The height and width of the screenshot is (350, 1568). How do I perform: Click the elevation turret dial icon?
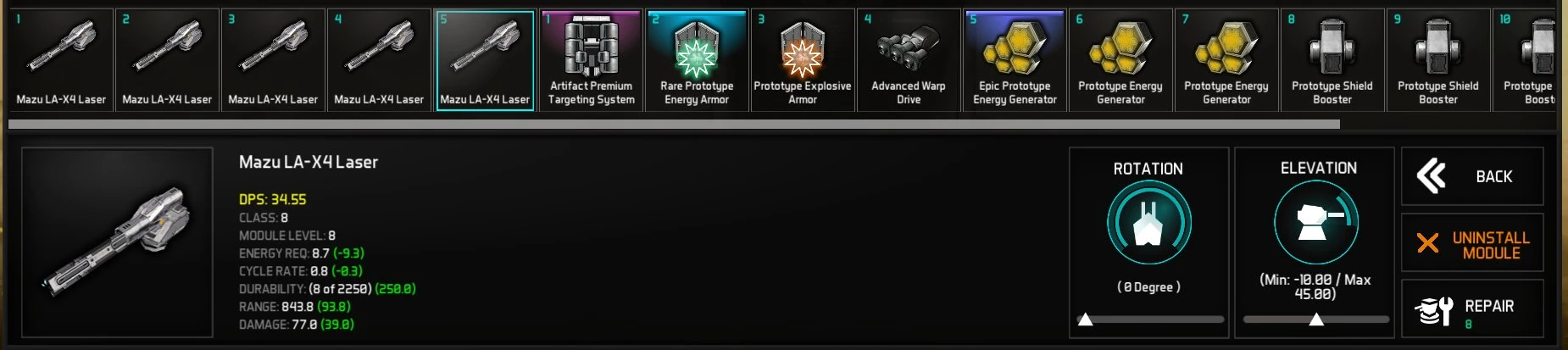(x=1316, y=223)
